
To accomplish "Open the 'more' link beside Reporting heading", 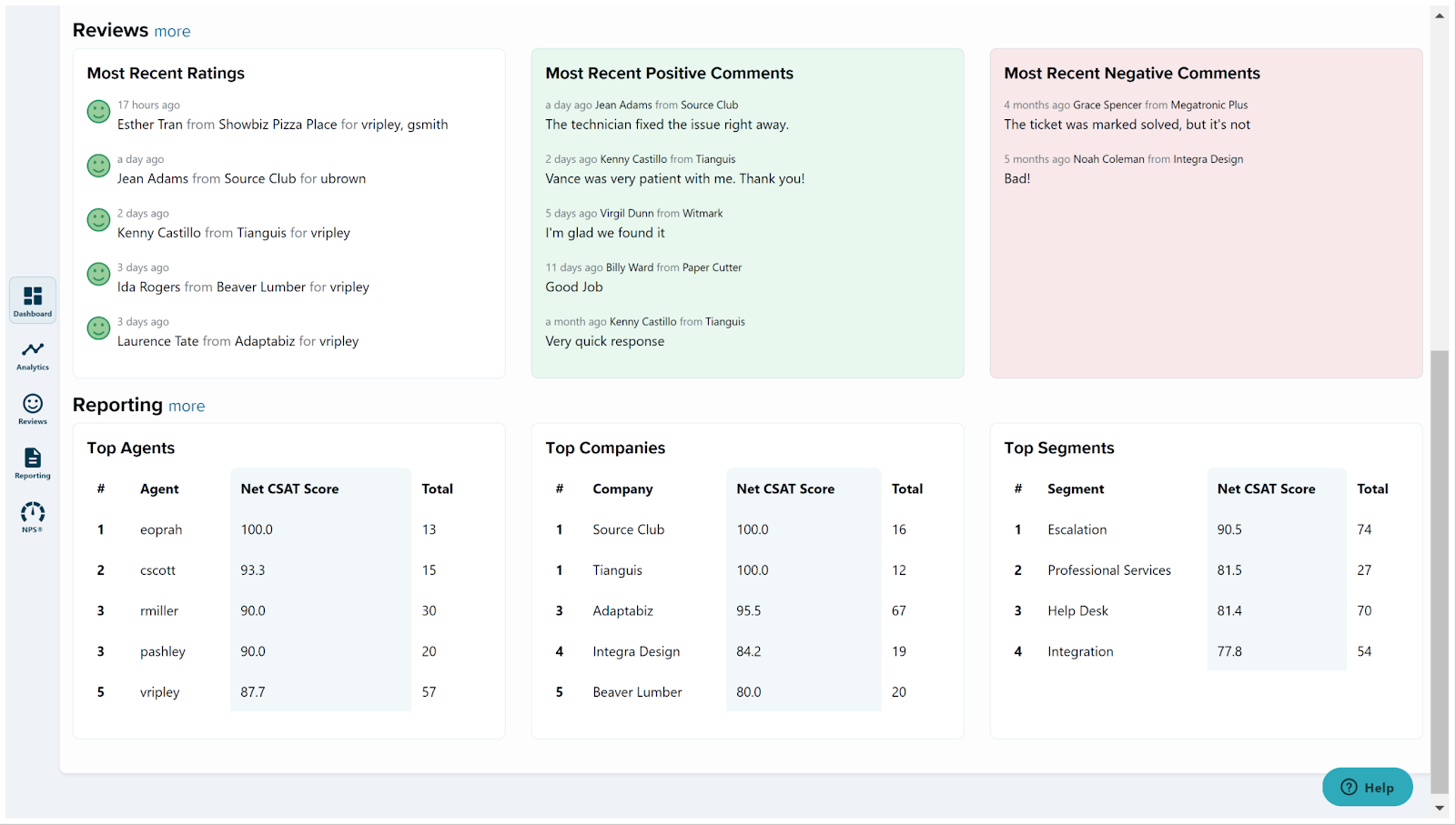I will tap(187, 407).
